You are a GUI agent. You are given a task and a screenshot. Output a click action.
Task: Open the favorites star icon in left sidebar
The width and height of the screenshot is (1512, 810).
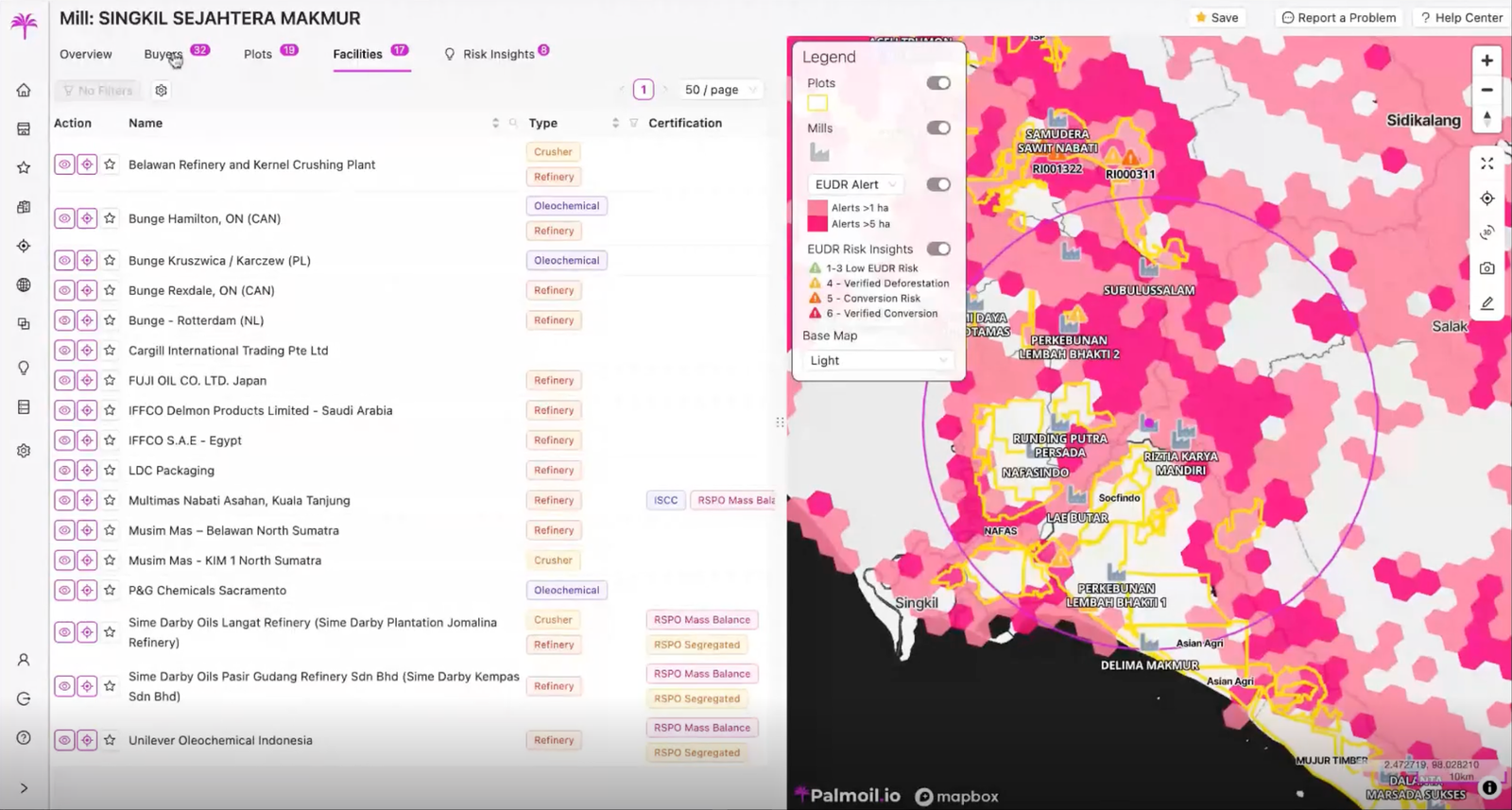24,167
